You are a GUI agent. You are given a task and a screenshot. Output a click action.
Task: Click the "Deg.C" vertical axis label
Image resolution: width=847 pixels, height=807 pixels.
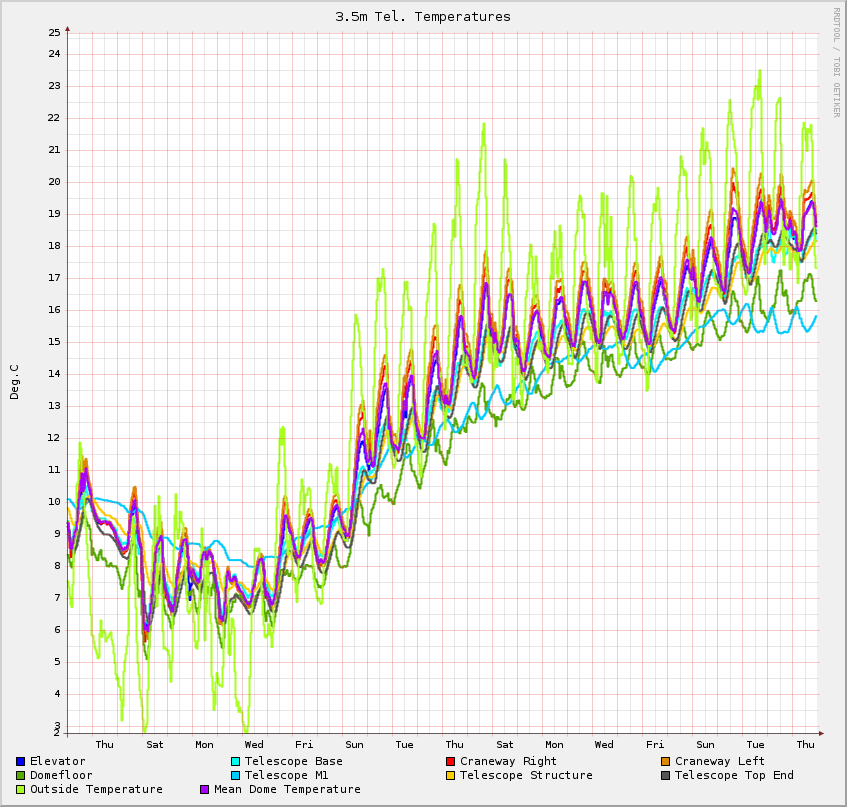14,382
